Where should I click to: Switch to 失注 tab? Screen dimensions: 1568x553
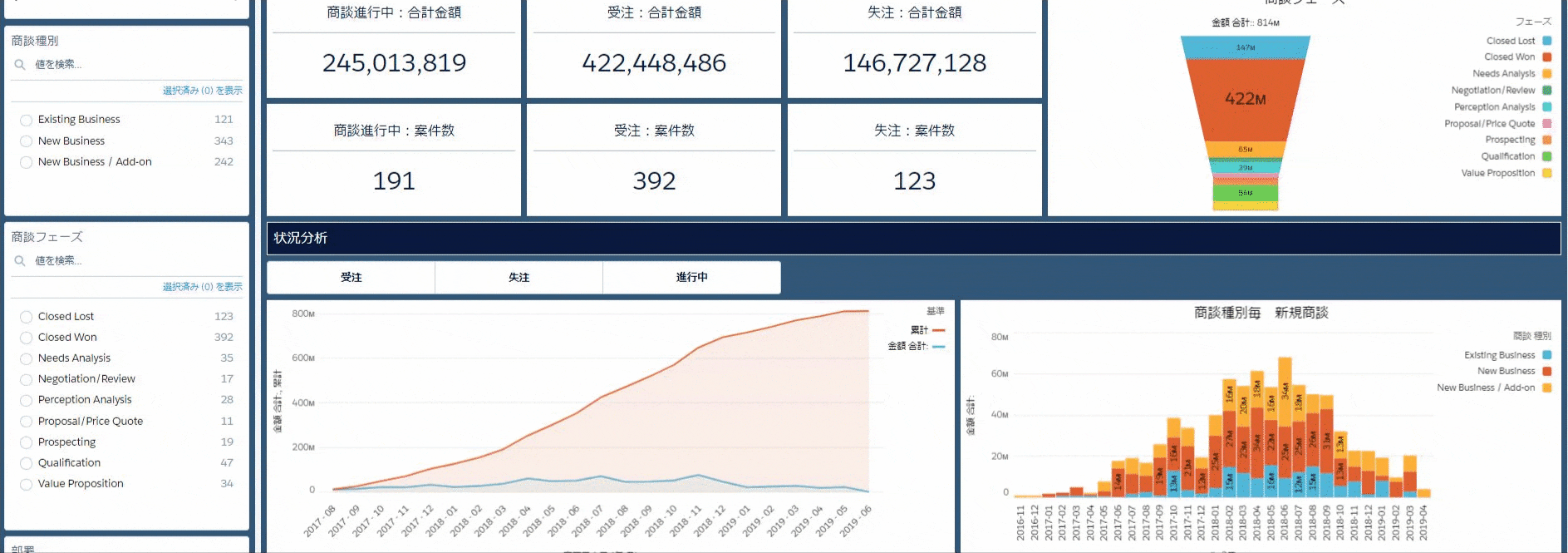(519, 277)
